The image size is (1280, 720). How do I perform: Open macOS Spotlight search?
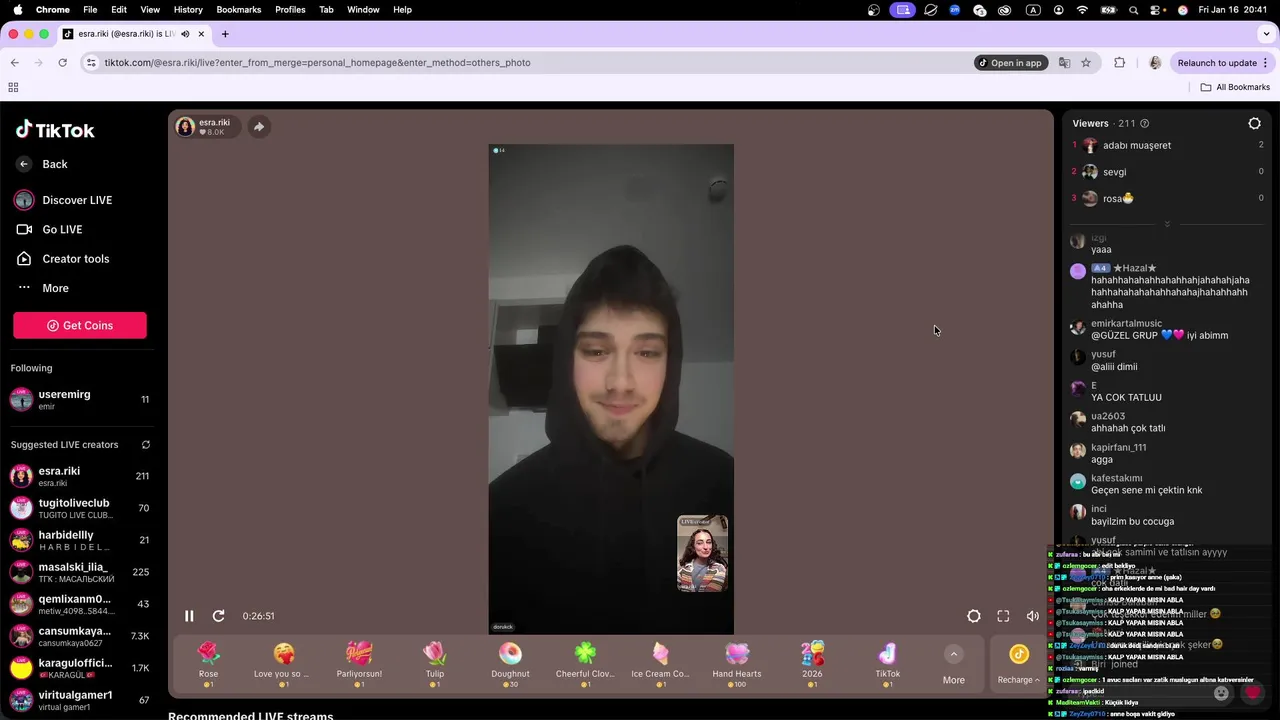point(1133,10)
